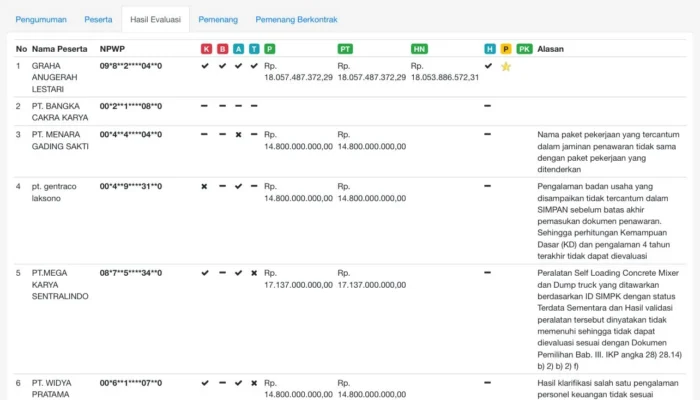
Task: Click the T cross mark for PT. Widya Pratama
Action: point(254,383)
